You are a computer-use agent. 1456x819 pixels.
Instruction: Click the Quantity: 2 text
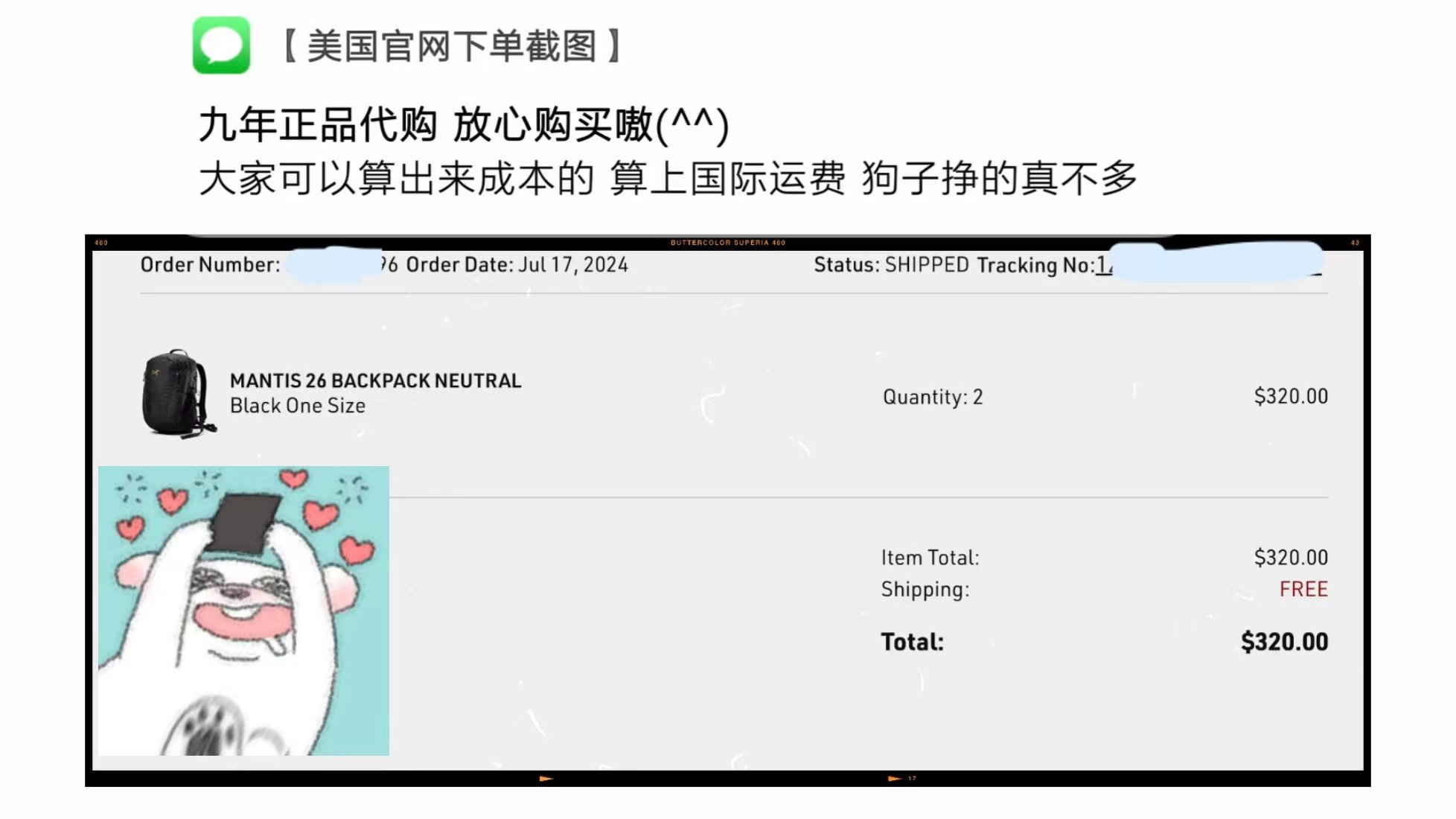tap(933, 397)
